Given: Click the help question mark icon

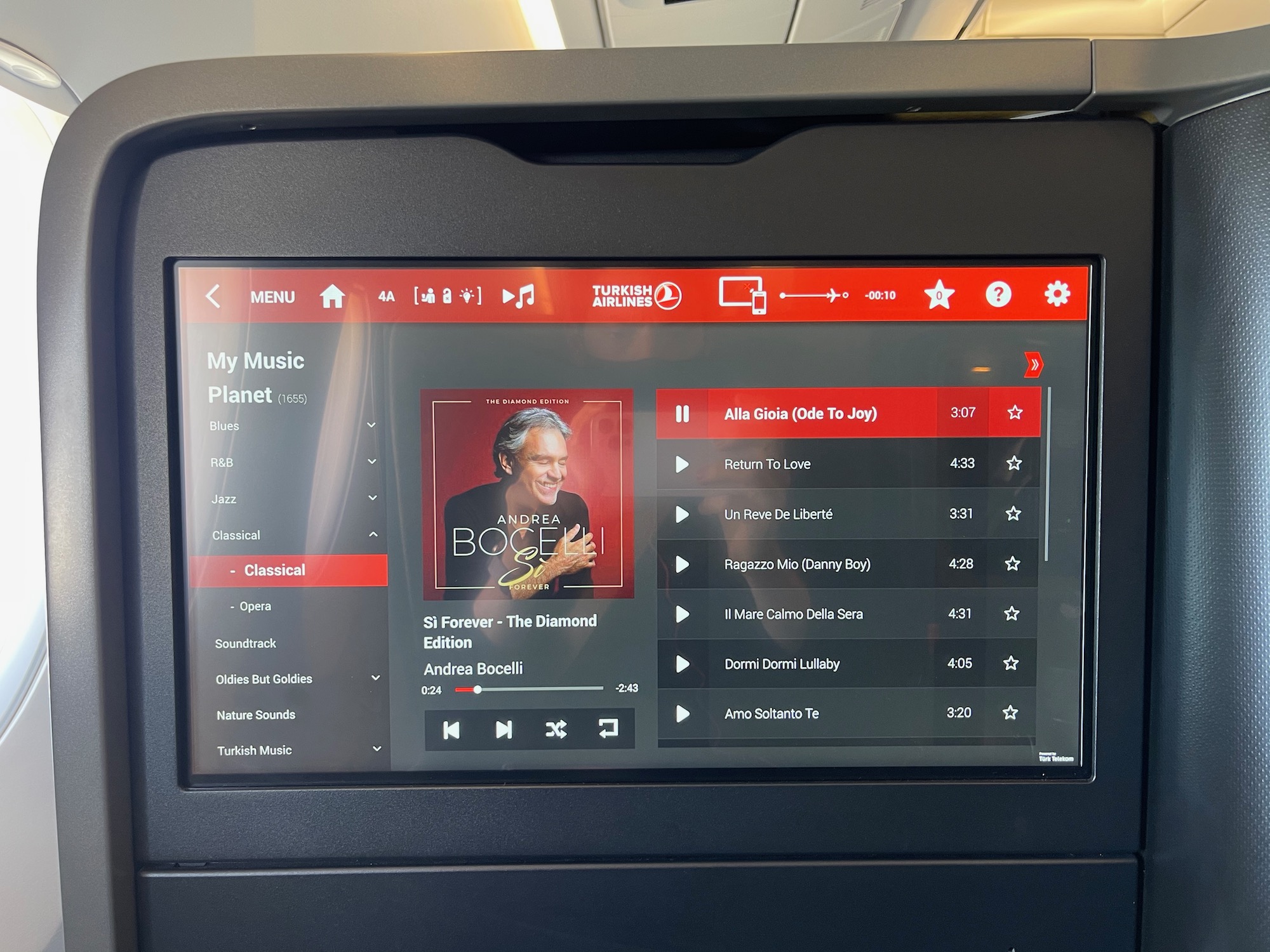Looking at the screenshot, I should (998, 294).
